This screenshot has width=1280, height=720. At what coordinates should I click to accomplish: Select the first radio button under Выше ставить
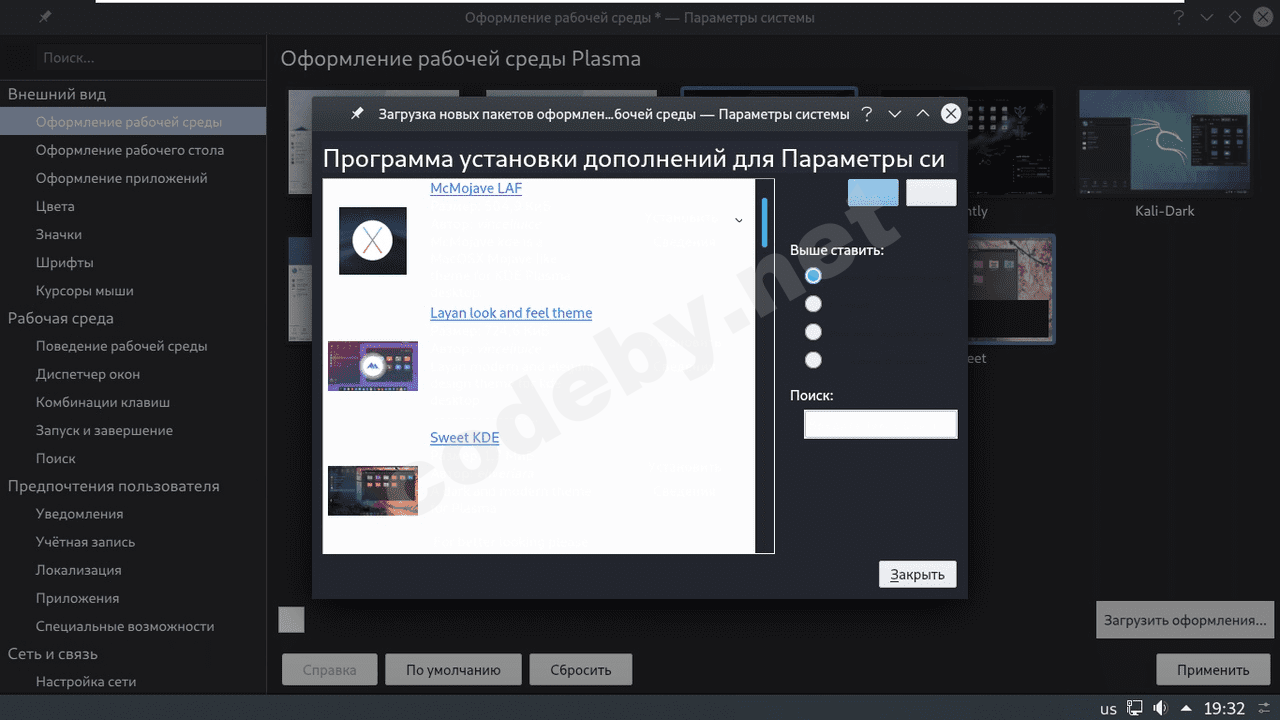tap(813, 275)
